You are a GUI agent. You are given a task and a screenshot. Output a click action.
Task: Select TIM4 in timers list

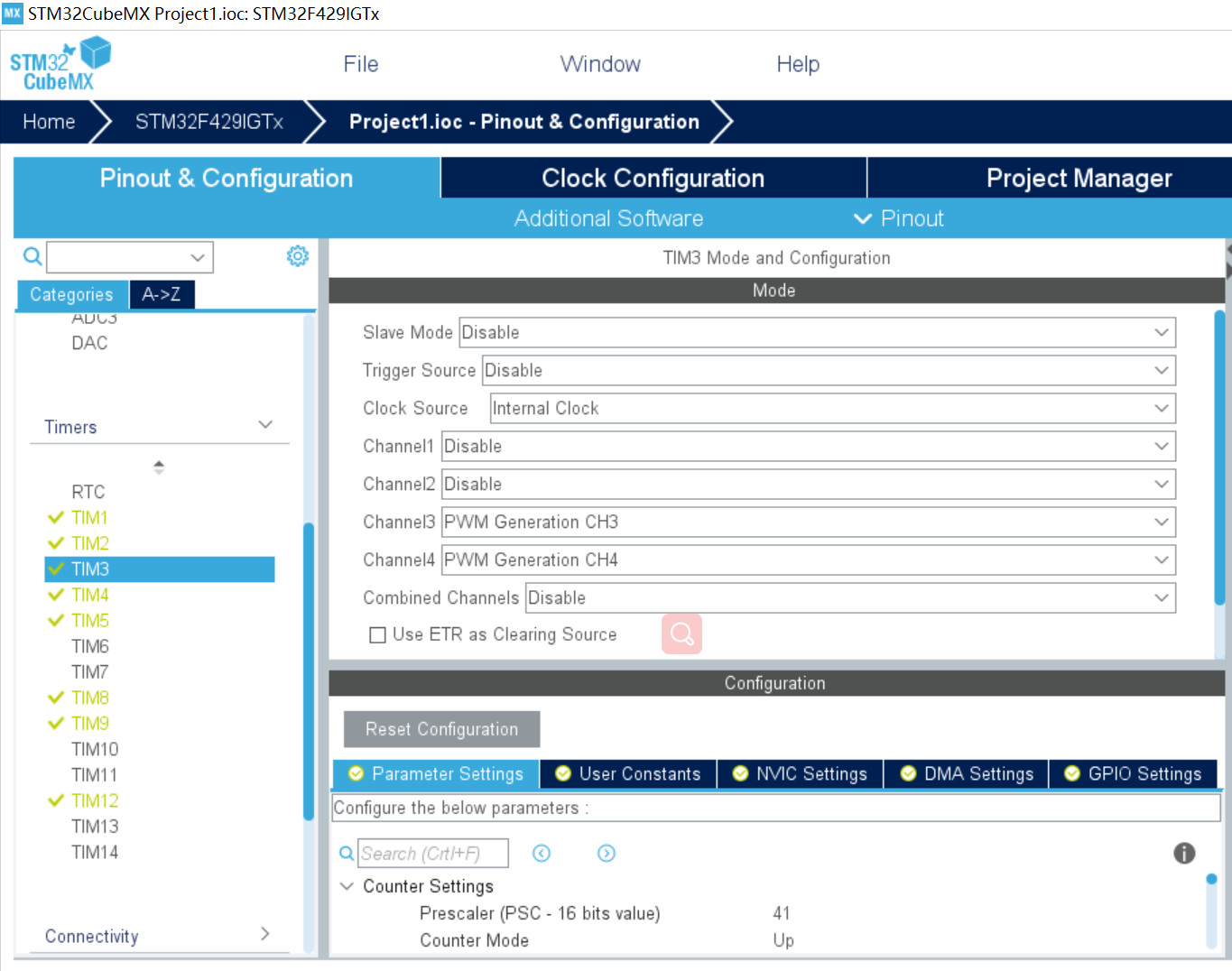tap(90, 595)
